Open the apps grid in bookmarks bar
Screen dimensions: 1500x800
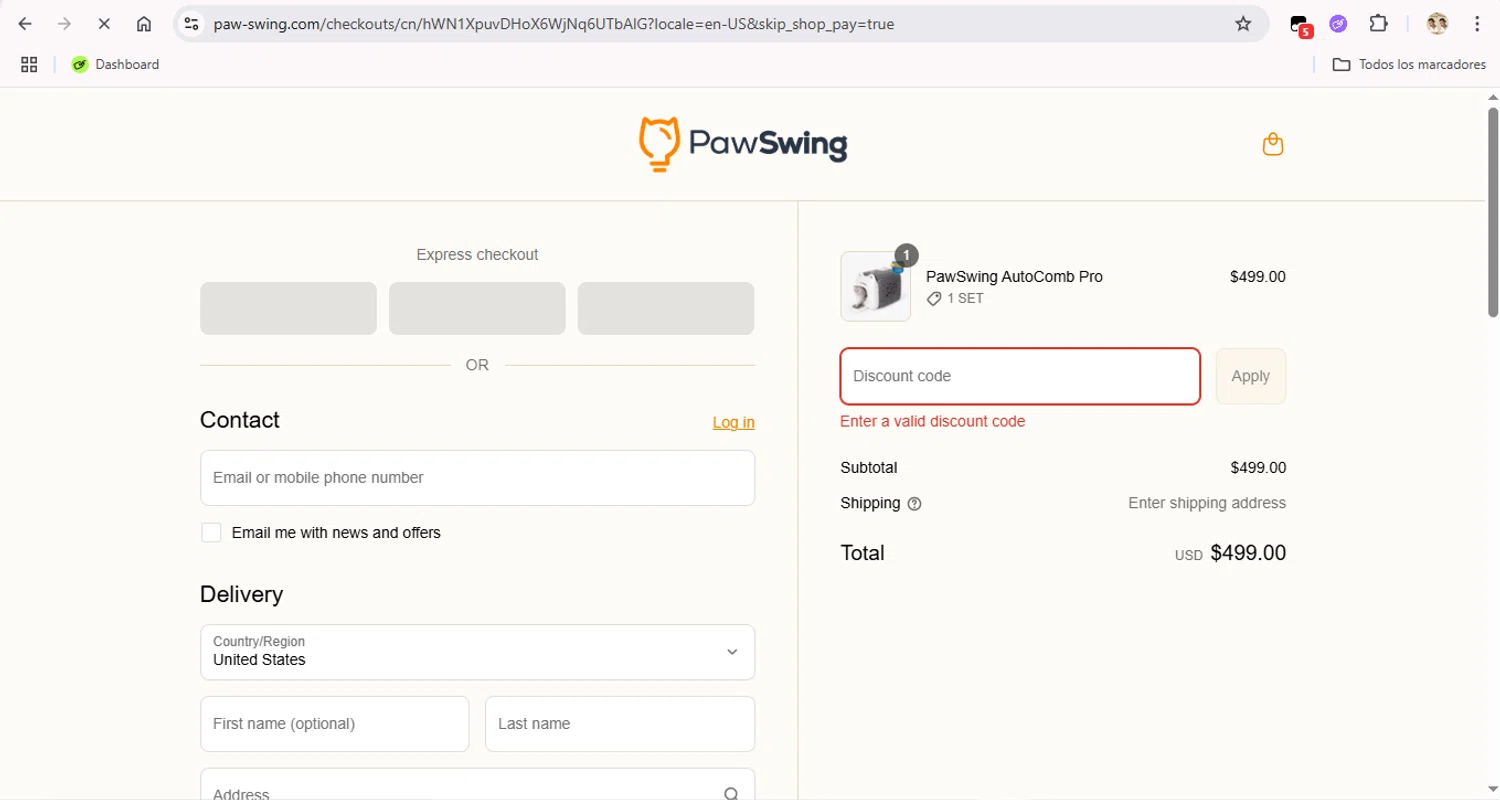coord(29,64)
